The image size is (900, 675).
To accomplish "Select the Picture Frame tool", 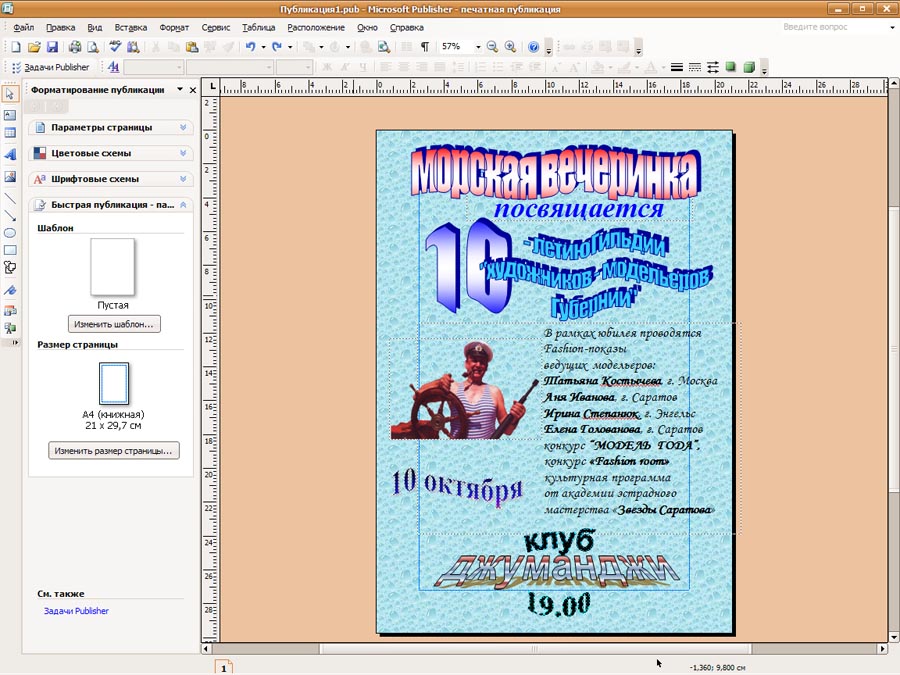I will 10,177.
